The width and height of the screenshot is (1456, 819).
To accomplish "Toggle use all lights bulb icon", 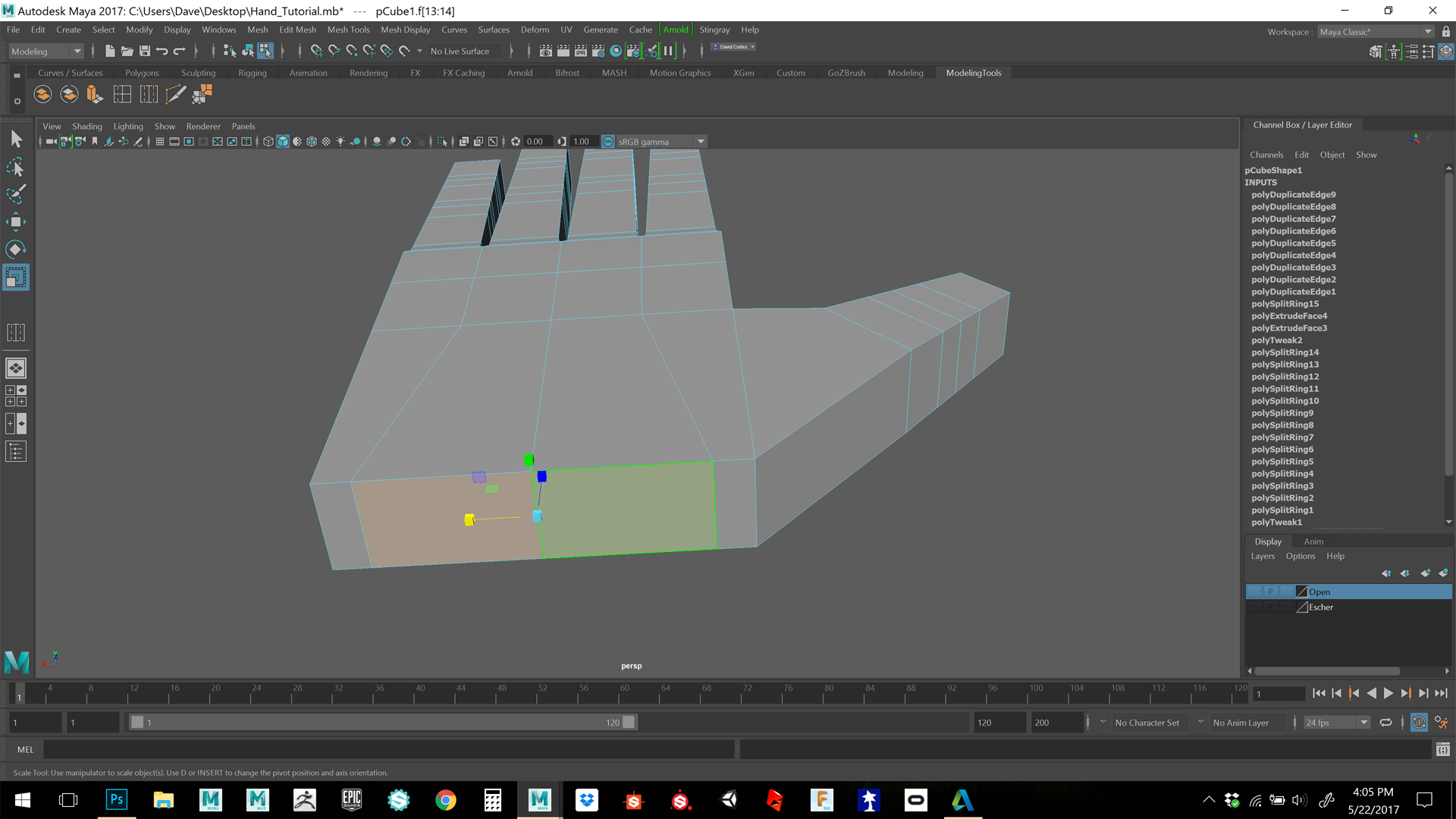I will tap(340, 142).
